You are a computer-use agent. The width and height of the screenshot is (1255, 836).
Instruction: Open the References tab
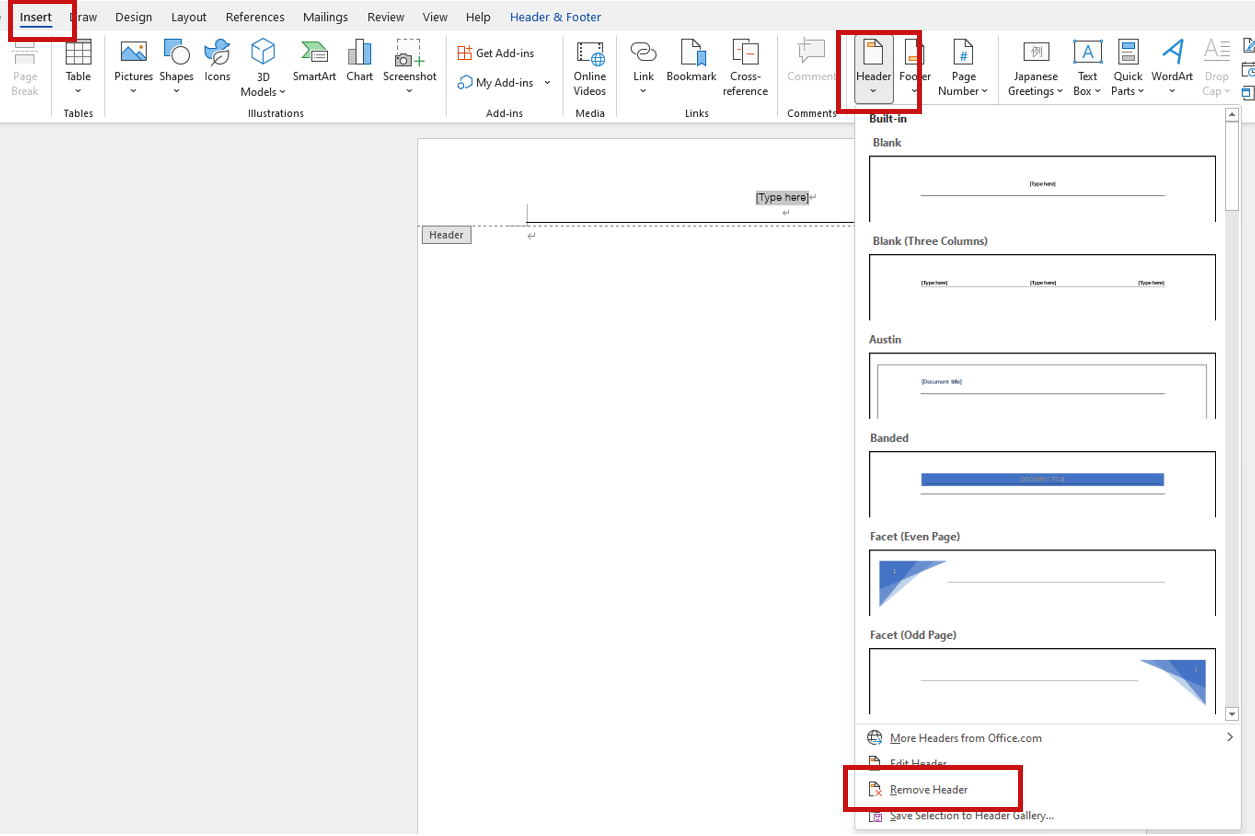coord(255,17)
